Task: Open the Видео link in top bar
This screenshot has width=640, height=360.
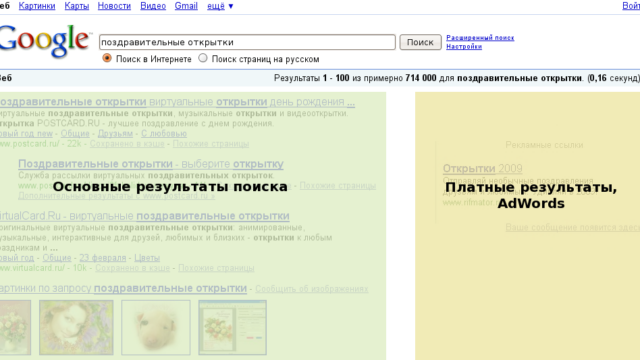Action: pyautogui.click(x=153, y=6)
